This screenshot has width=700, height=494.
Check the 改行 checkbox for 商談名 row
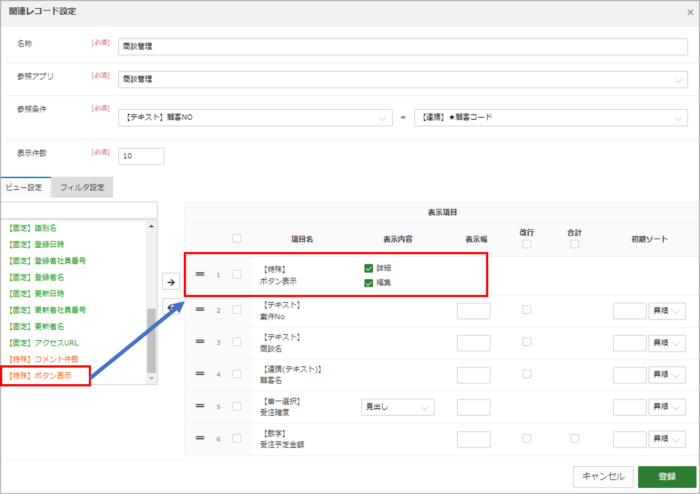coord(527,342)
